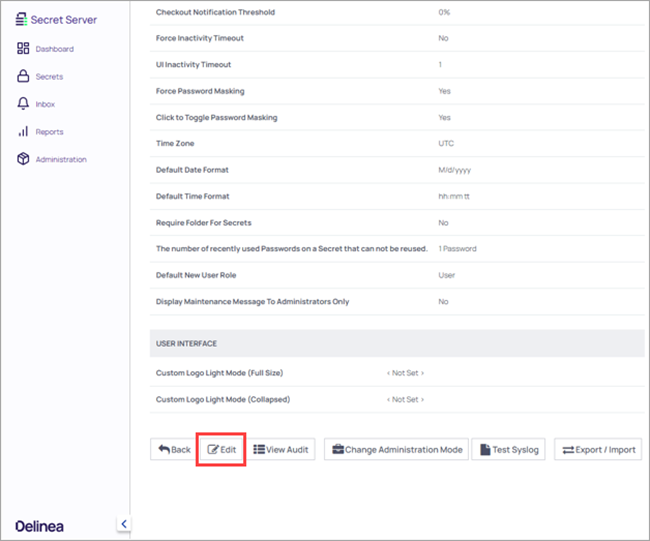Select the Administration cube icon
The height and width of the screenshot is (541, 650).
[x=23, y=160]
